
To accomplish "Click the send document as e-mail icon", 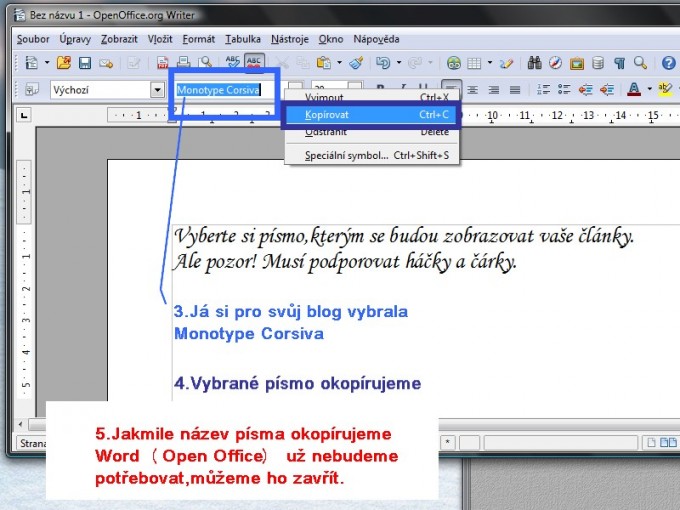I will (106, 63).
